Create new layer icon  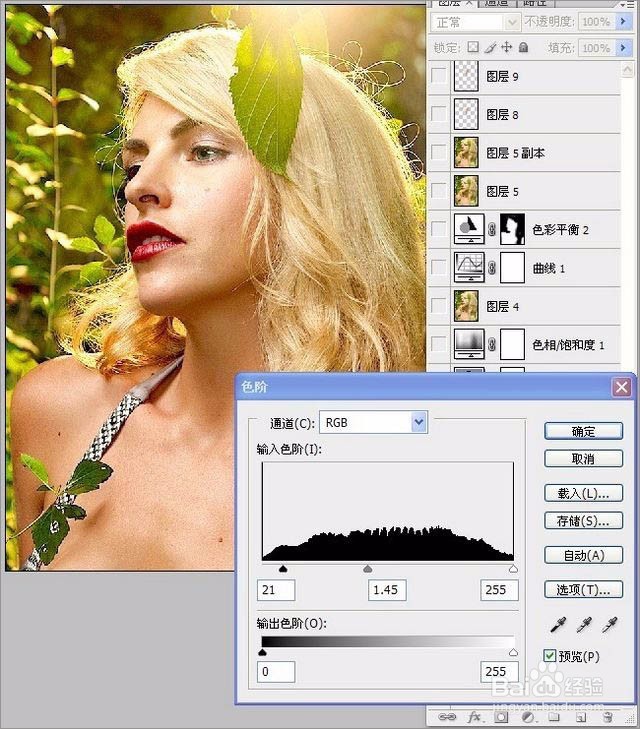tap(581, 717)
